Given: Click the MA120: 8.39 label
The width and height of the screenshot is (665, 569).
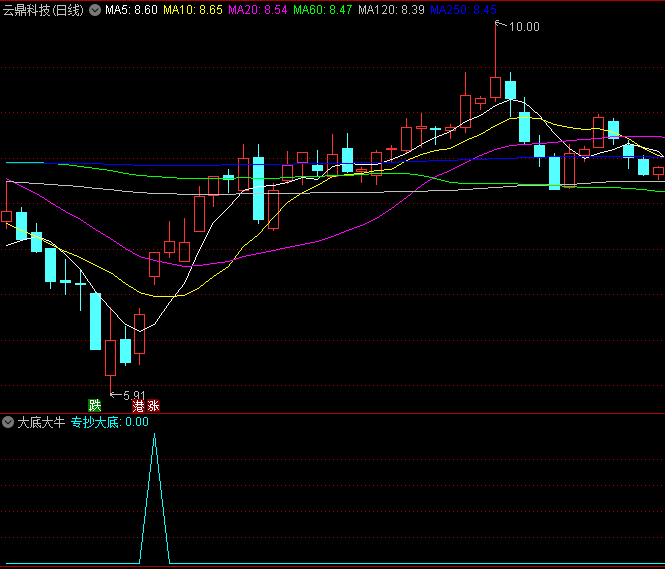Looking at the screenshot, I should pyautogui.click(x=391, y=10).
